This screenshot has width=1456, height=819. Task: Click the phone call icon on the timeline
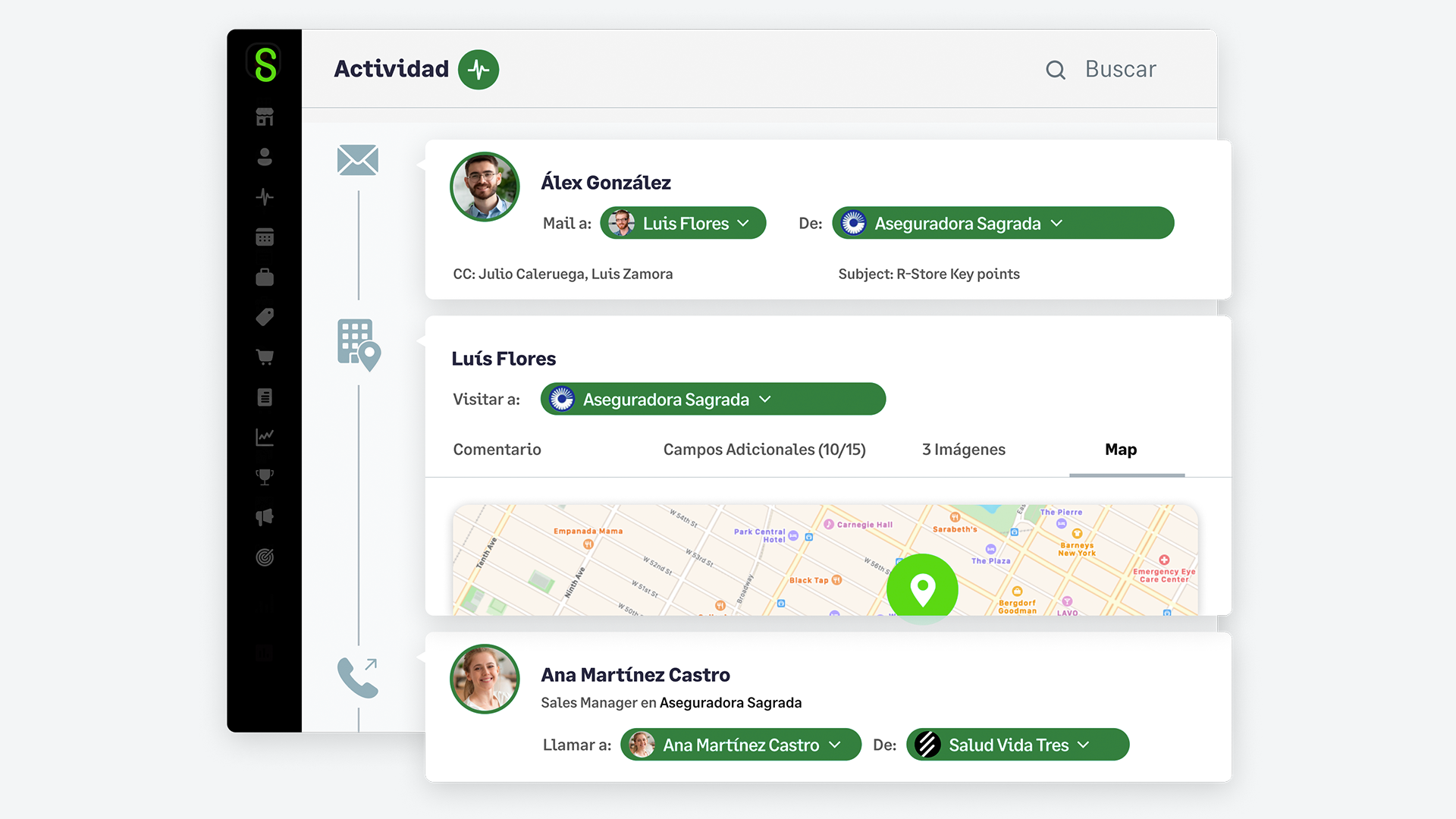tap(357, 677)
